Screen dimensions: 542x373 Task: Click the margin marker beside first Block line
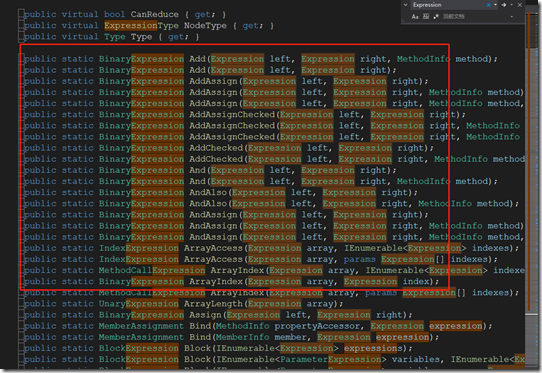pyautogui.click(x=21, y=348)
